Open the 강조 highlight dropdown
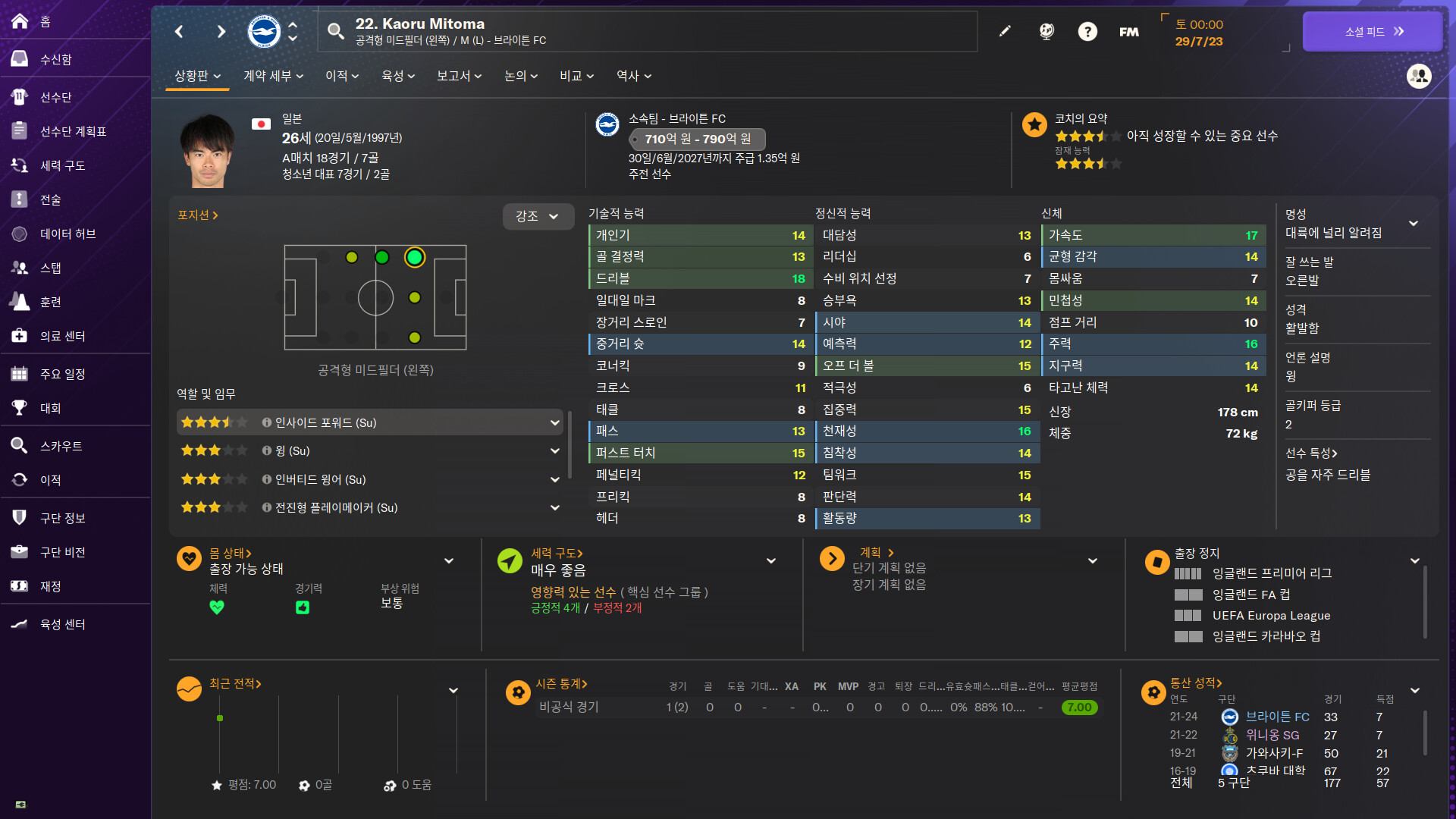The image size is (1456, 819). click(x=537, y=216)
